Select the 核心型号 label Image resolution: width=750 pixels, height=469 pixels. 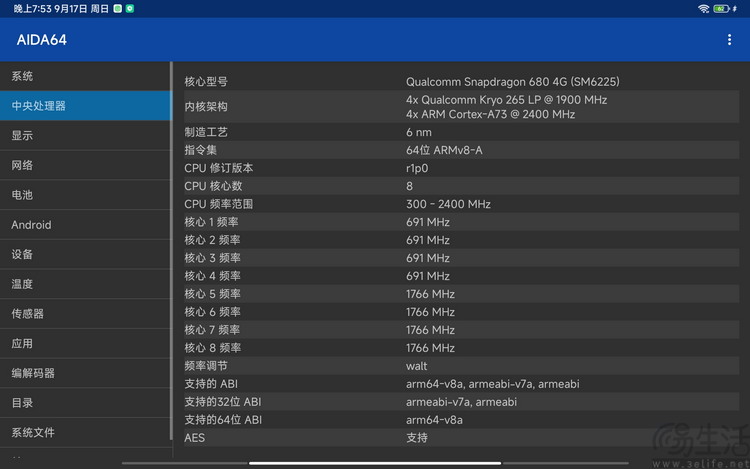coord(206,82)
